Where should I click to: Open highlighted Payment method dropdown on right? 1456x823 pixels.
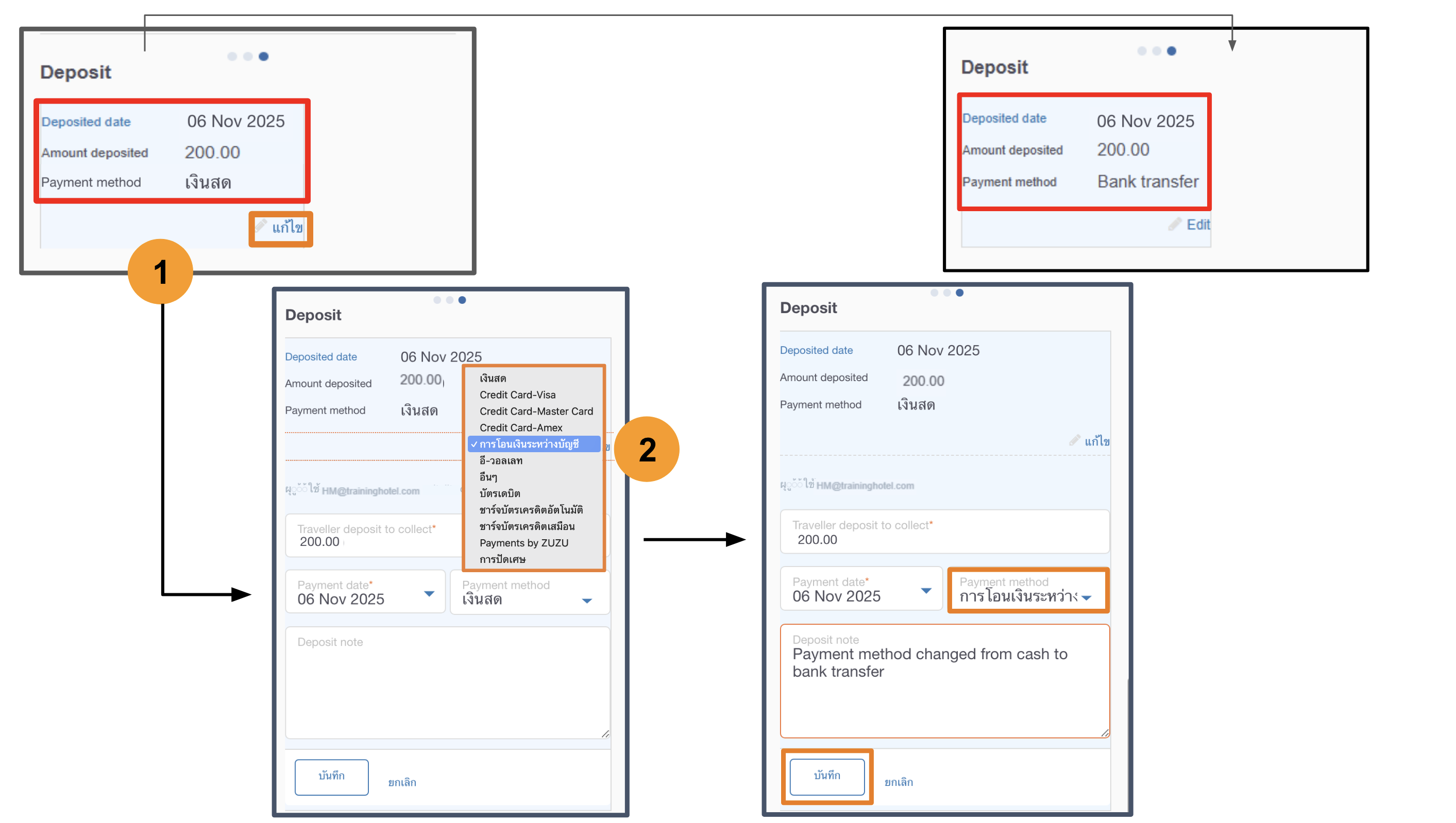(x=1086, y=597)
